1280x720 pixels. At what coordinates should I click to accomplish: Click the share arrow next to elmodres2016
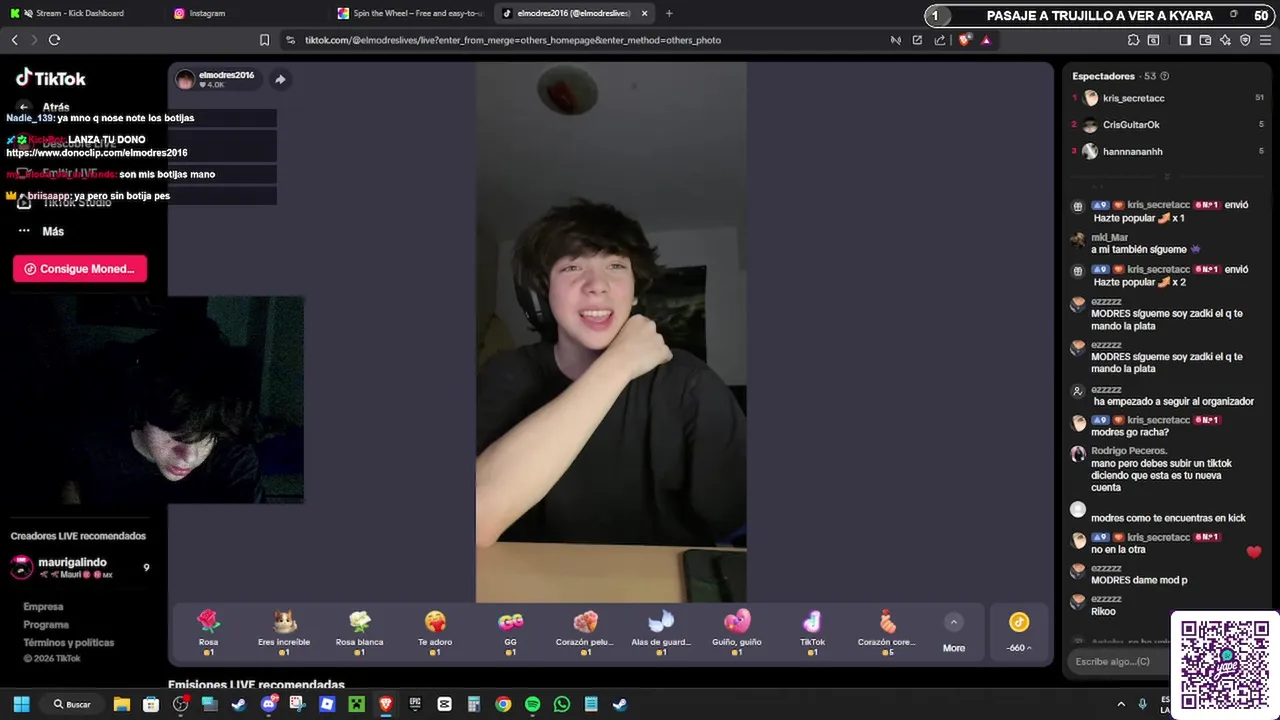[x=280, y=79]
